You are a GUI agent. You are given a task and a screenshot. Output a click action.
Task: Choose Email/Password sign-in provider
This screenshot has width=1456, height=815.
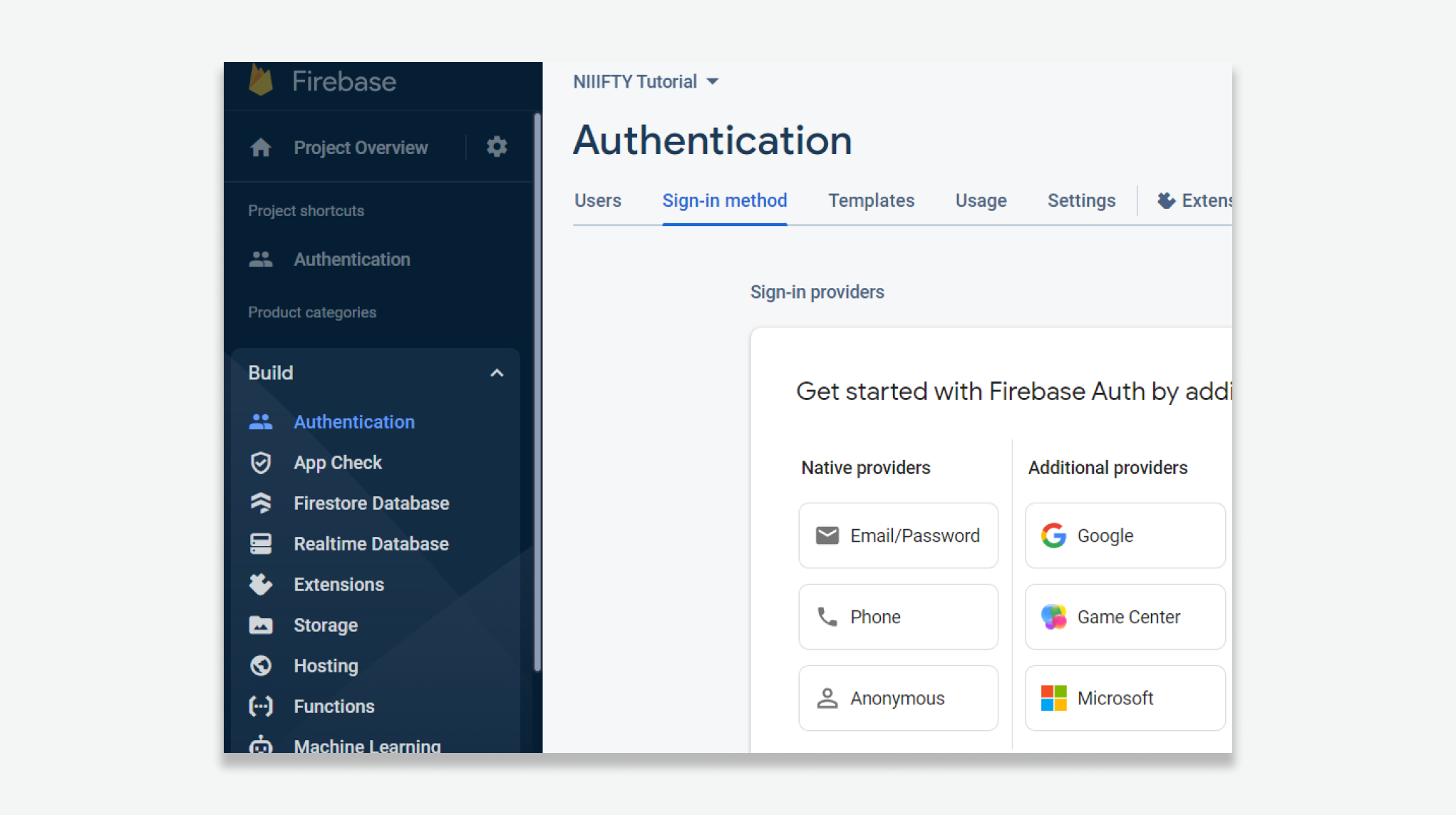coord(898,535)
